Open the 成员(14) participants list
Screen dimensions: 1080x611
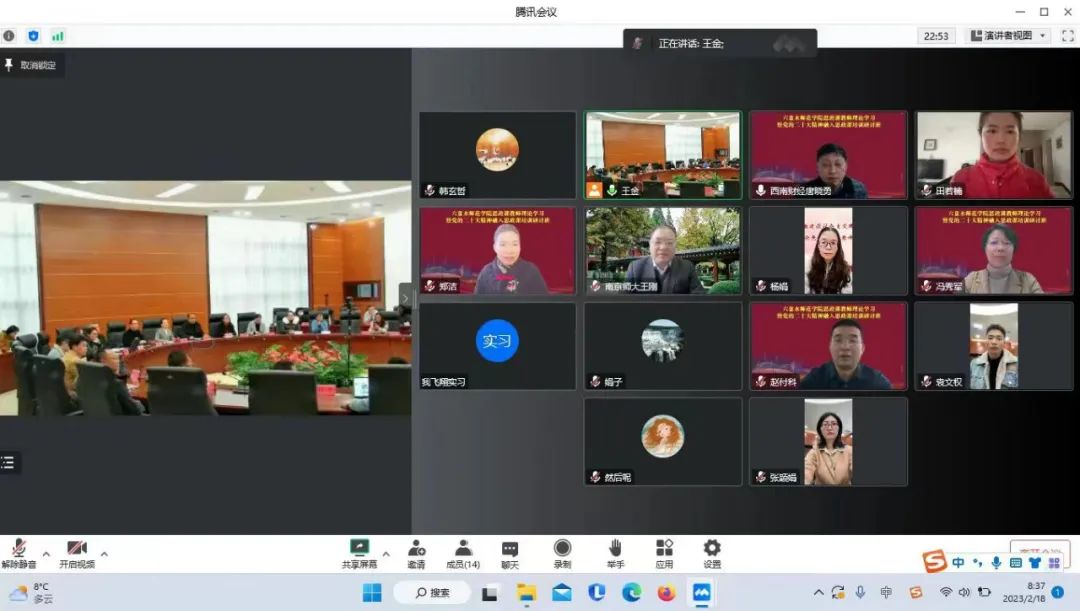coord(463,550)
